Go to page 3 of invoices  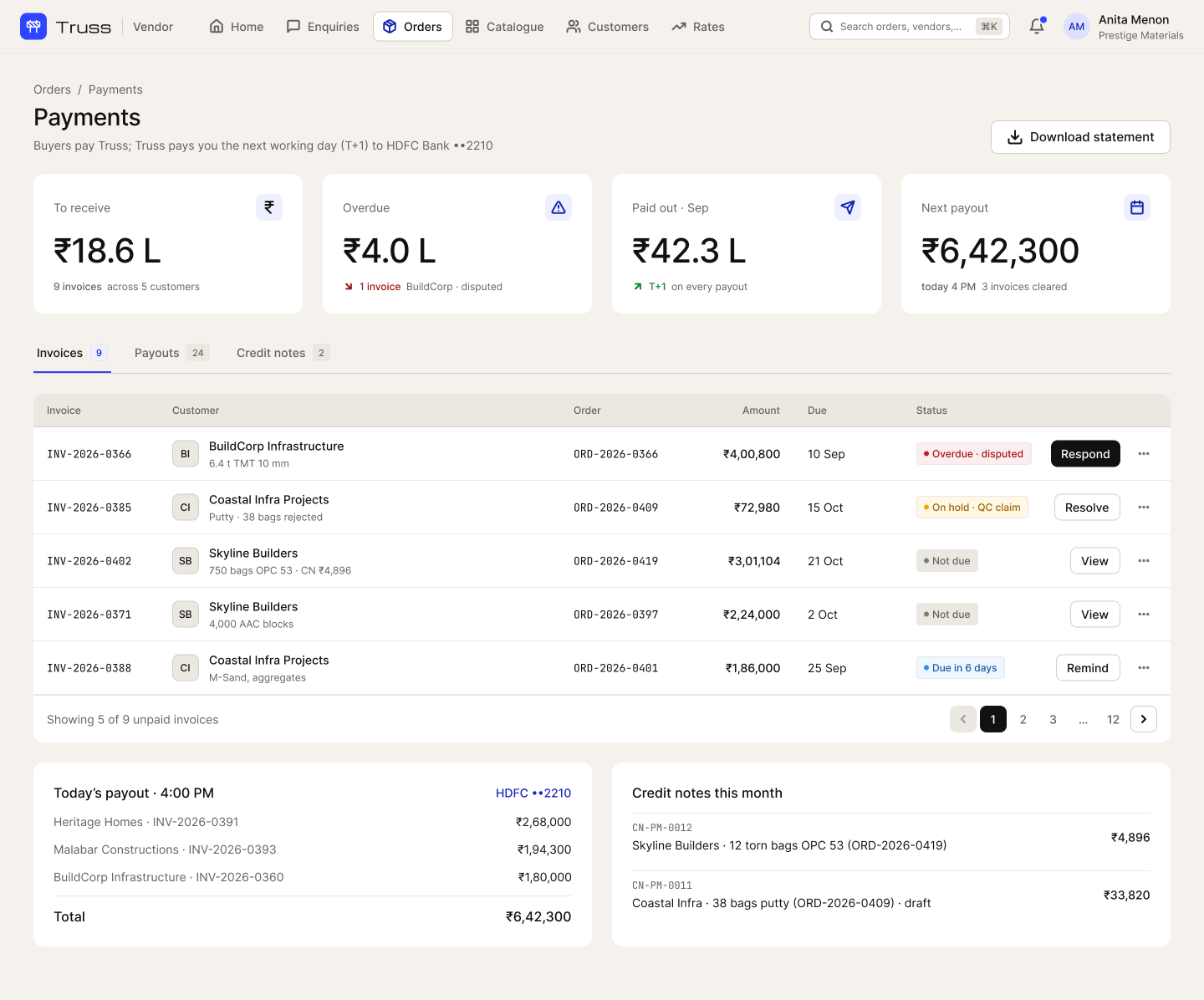point(1053,719)
